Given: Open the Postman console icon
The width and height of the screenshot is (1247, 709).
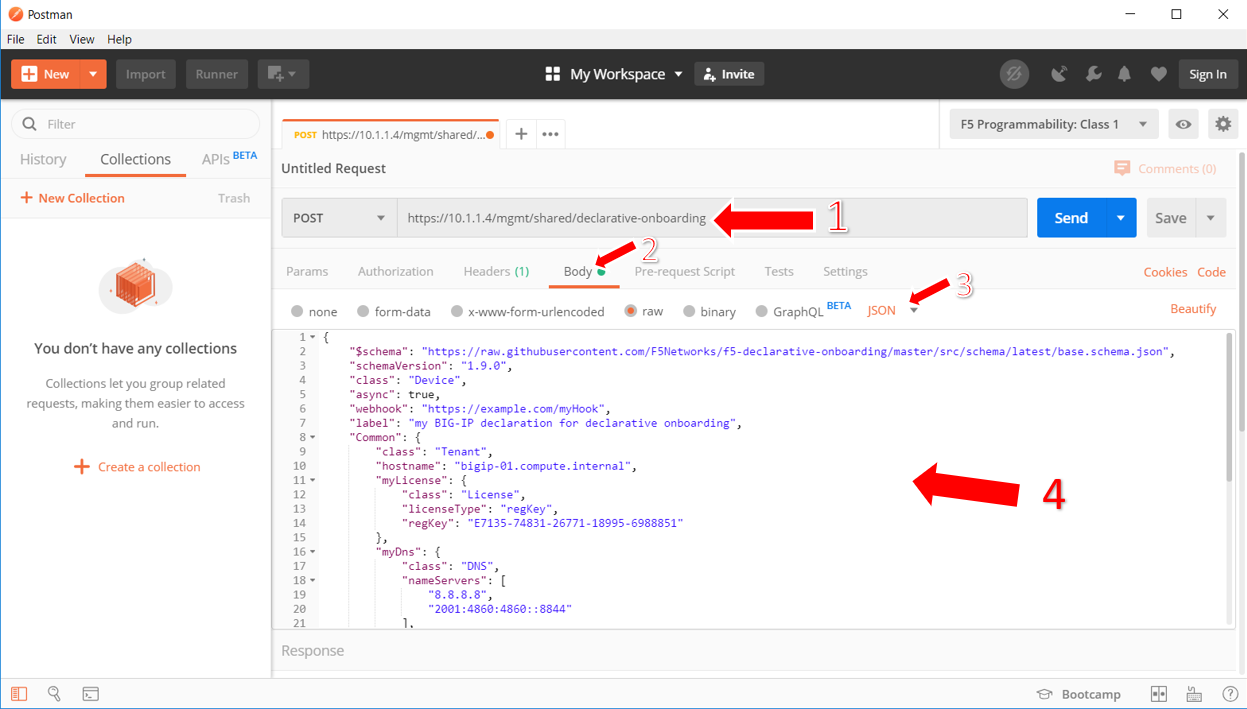Looking at the screenshot, I should 90,694.
